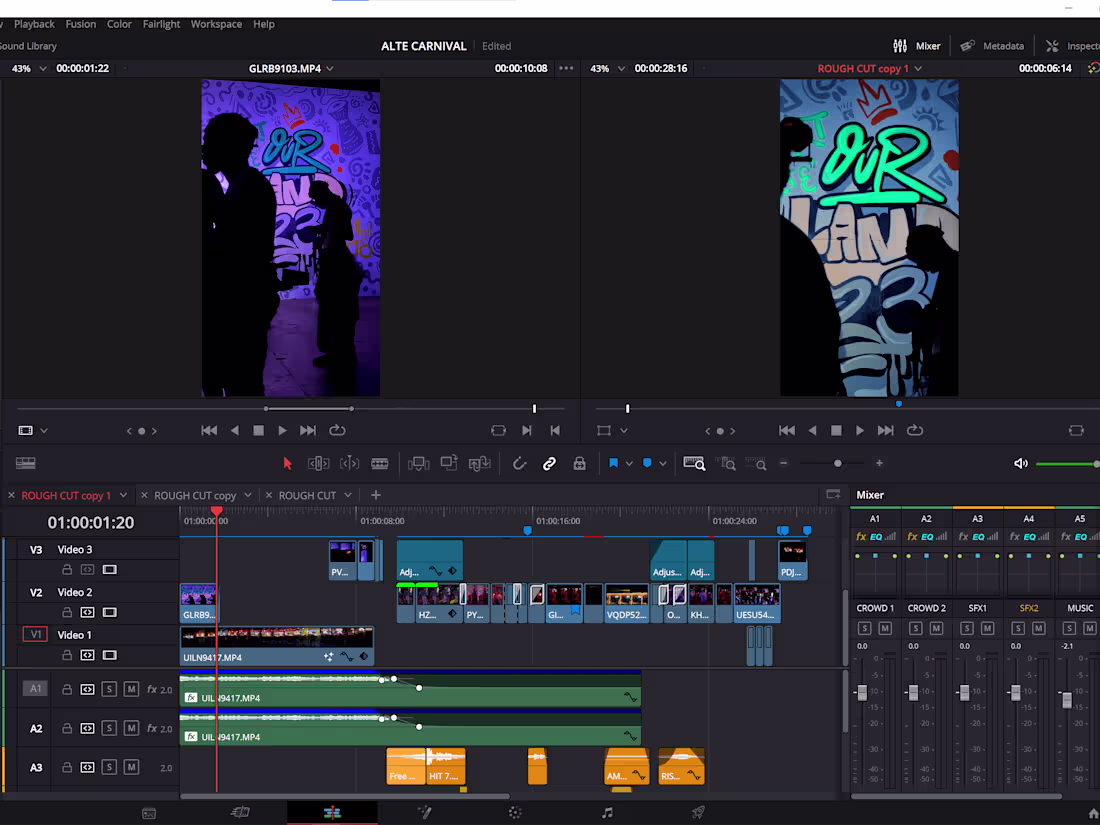Switch to the Color page

coord(514,813)
